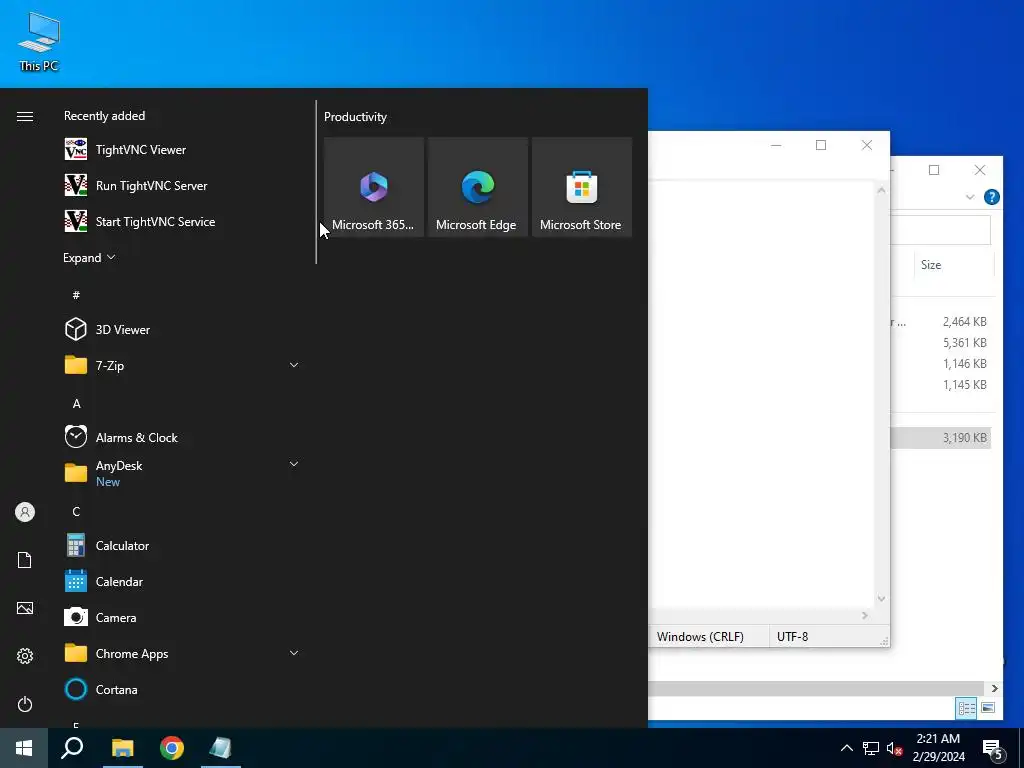The width and height of the screenshot is (1024, 768).
Task: Click the Power icon in Start sidebar
Action: pyautogui.click(x=25, y=704)
